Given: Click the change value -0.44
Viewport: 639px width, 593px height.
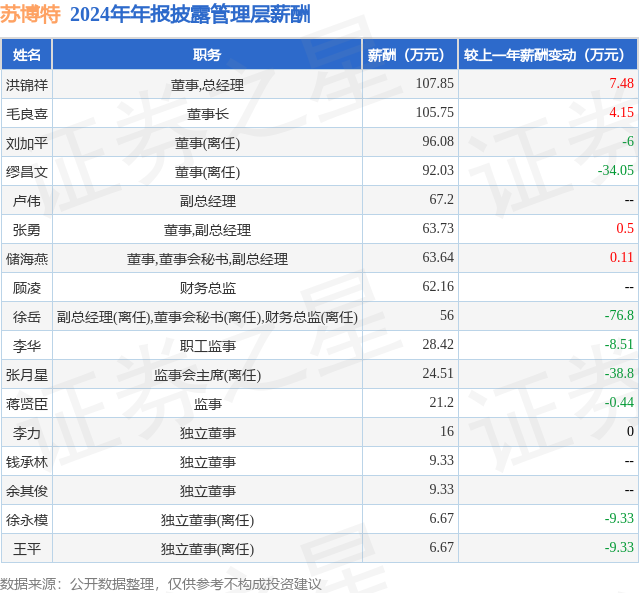Looking at the screenshot, I should point(619,402).
